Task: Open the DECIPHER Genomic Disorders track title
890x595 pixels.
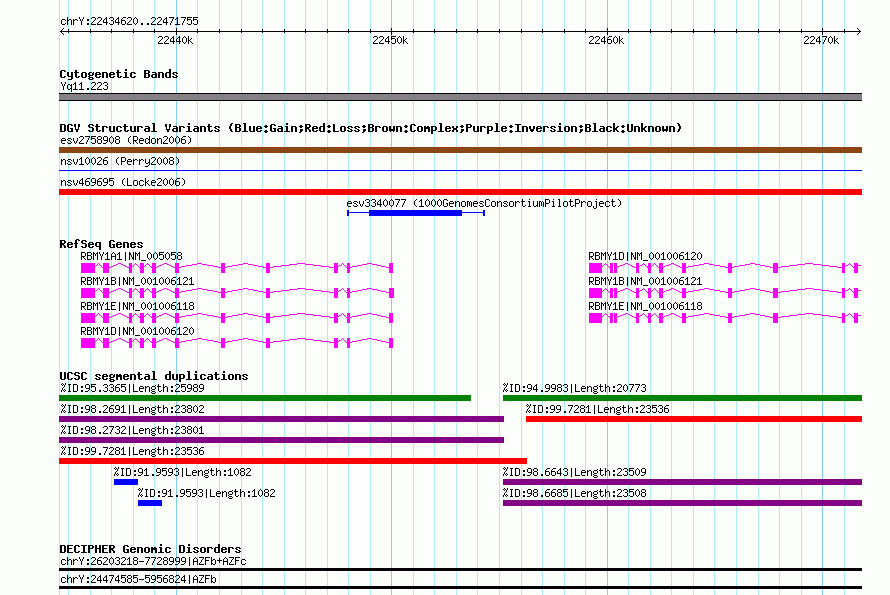Action: pos(150,549)
